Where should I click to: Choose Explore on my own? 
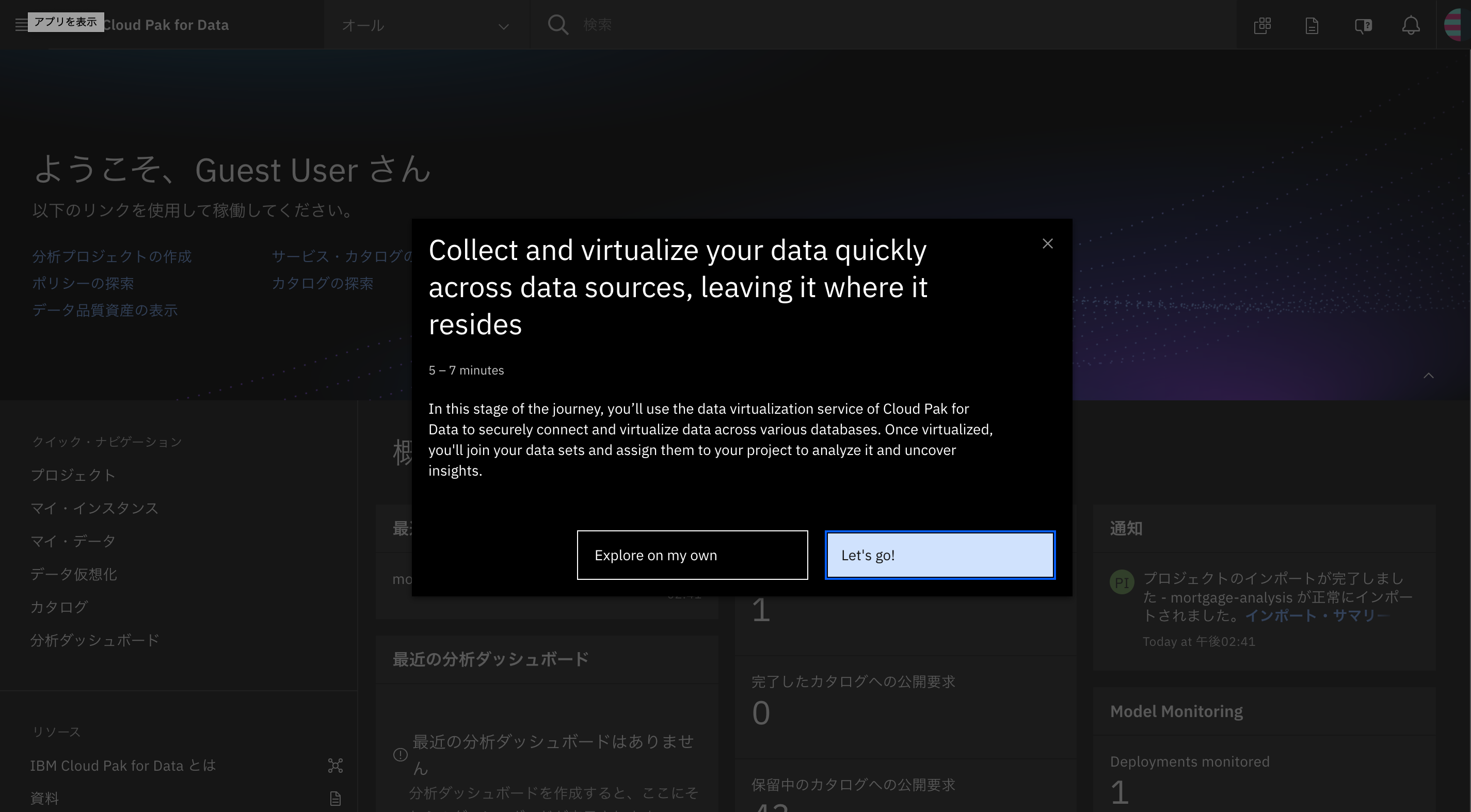692,555
